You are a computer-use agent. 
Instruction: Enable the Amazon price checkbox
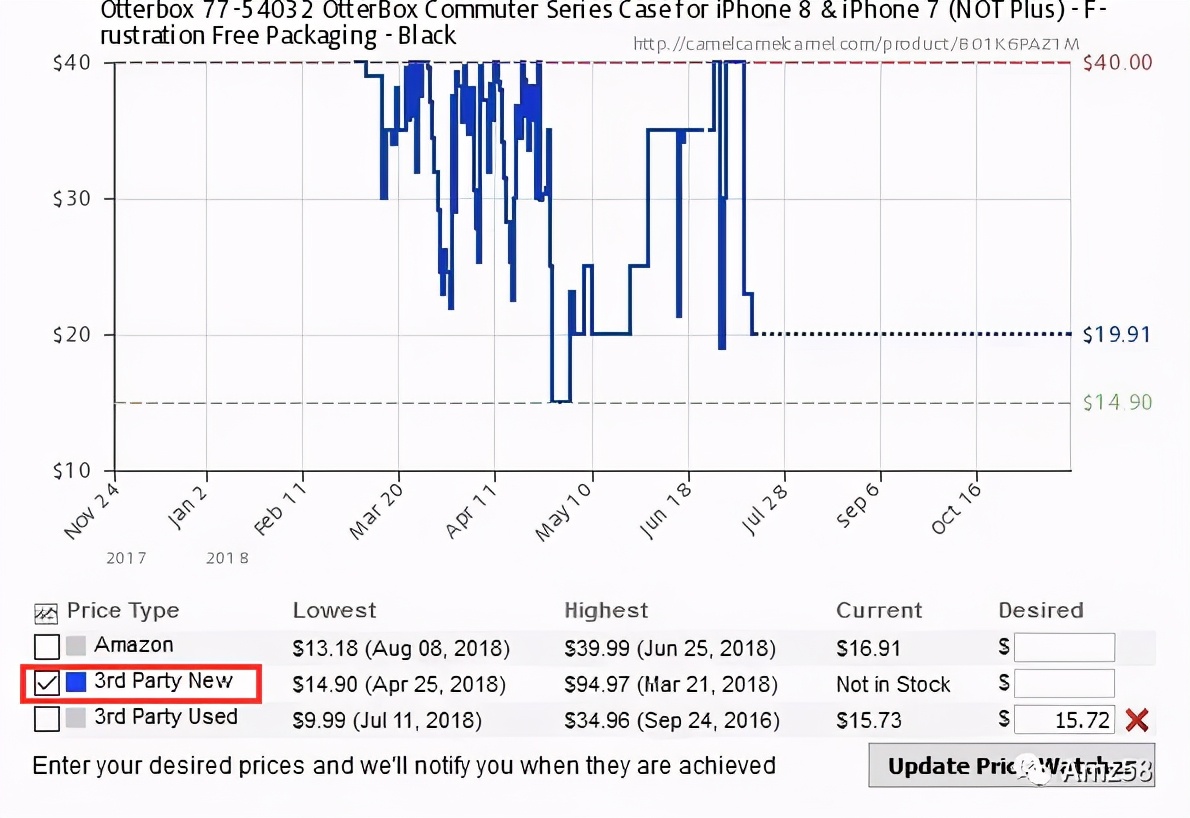(x=47, y=647)
